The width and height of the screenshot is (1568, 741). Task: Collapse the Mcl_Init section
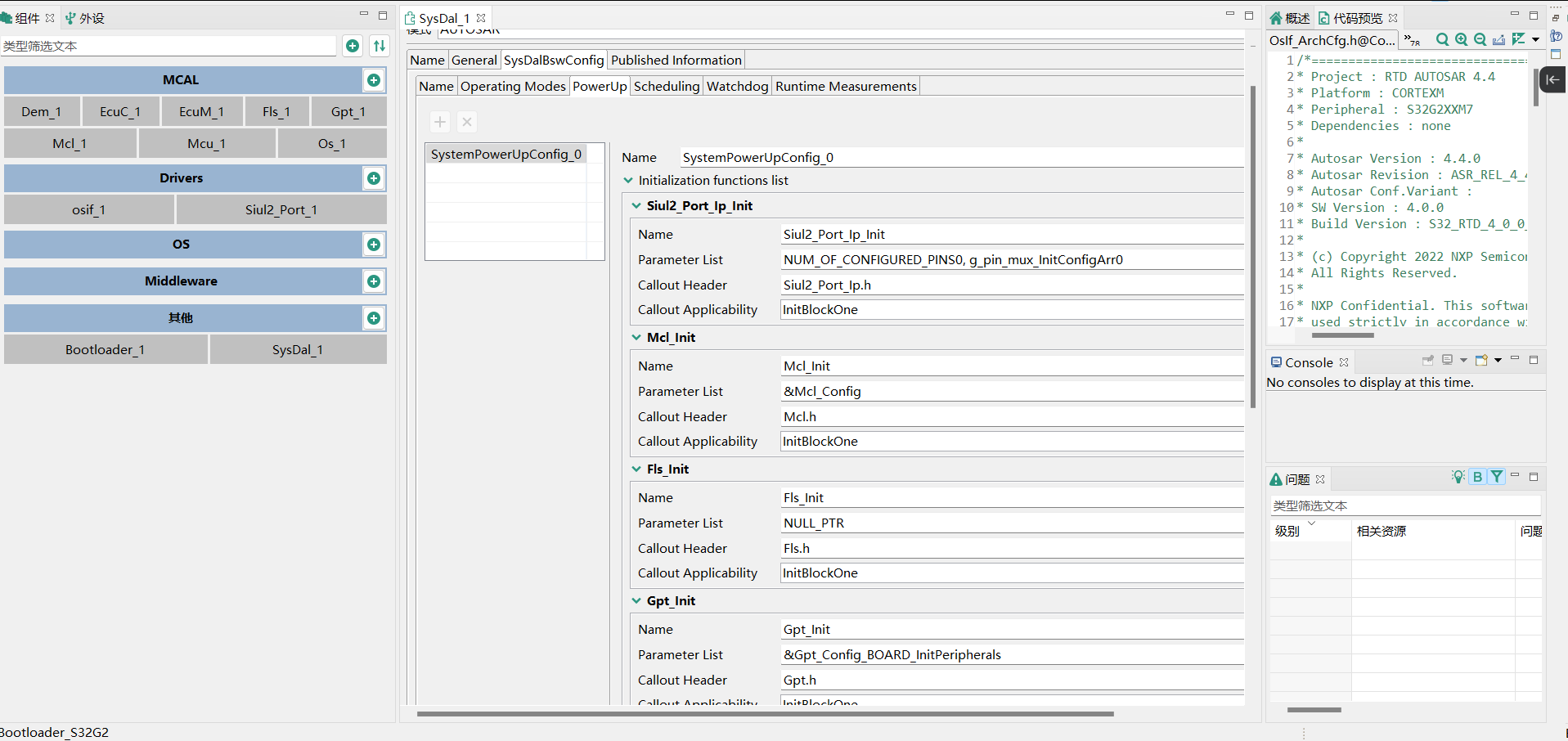[x=636, y=337]
